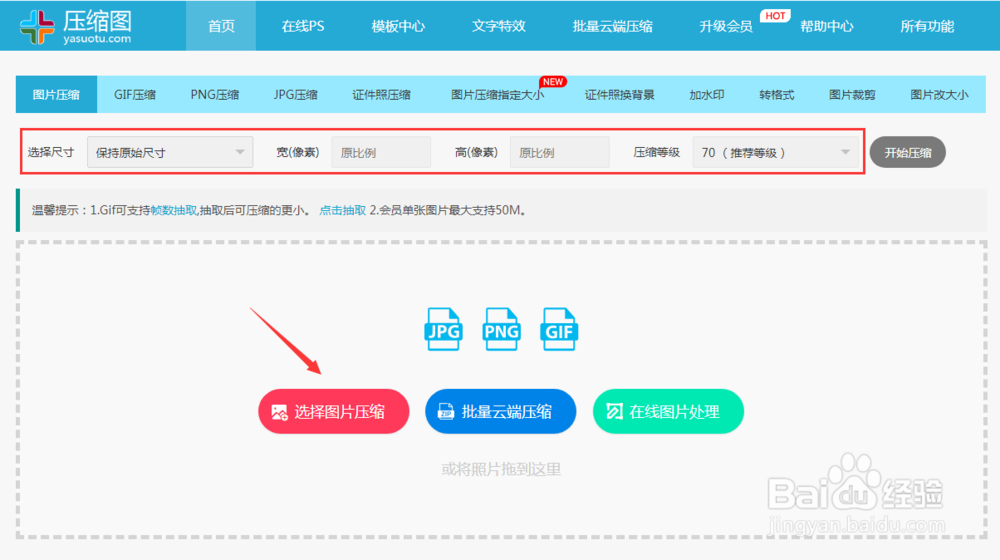
Task: Go to 模板中心 in the navigation bar
Action: point(398,26)
